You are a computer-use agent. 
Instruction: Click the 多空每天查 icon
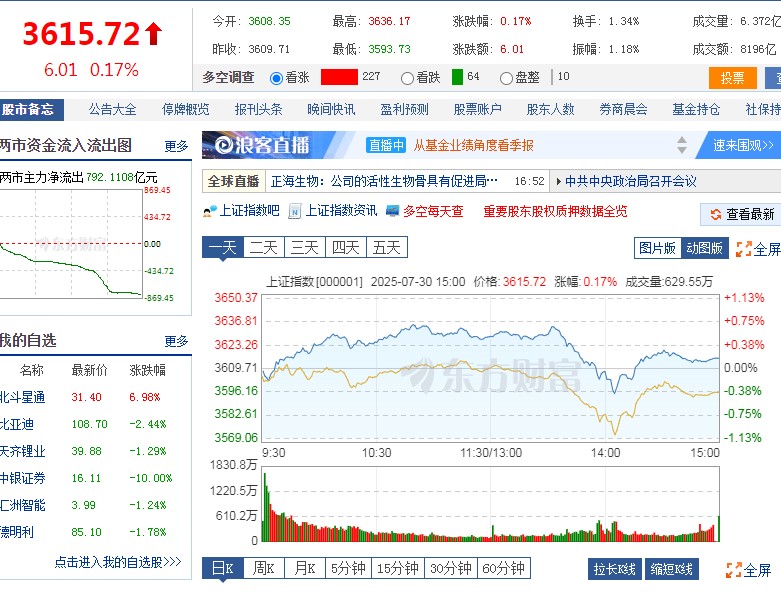[392, 211]
